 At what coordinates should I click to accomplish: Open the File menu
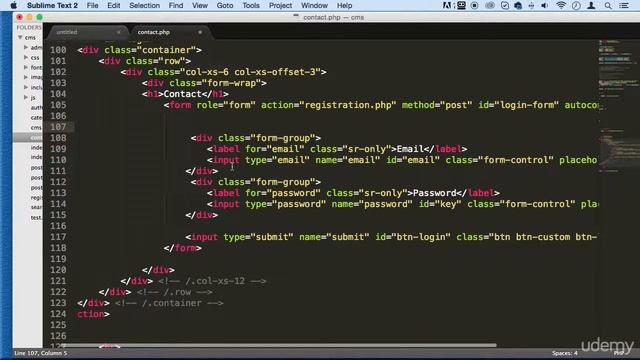92,6
